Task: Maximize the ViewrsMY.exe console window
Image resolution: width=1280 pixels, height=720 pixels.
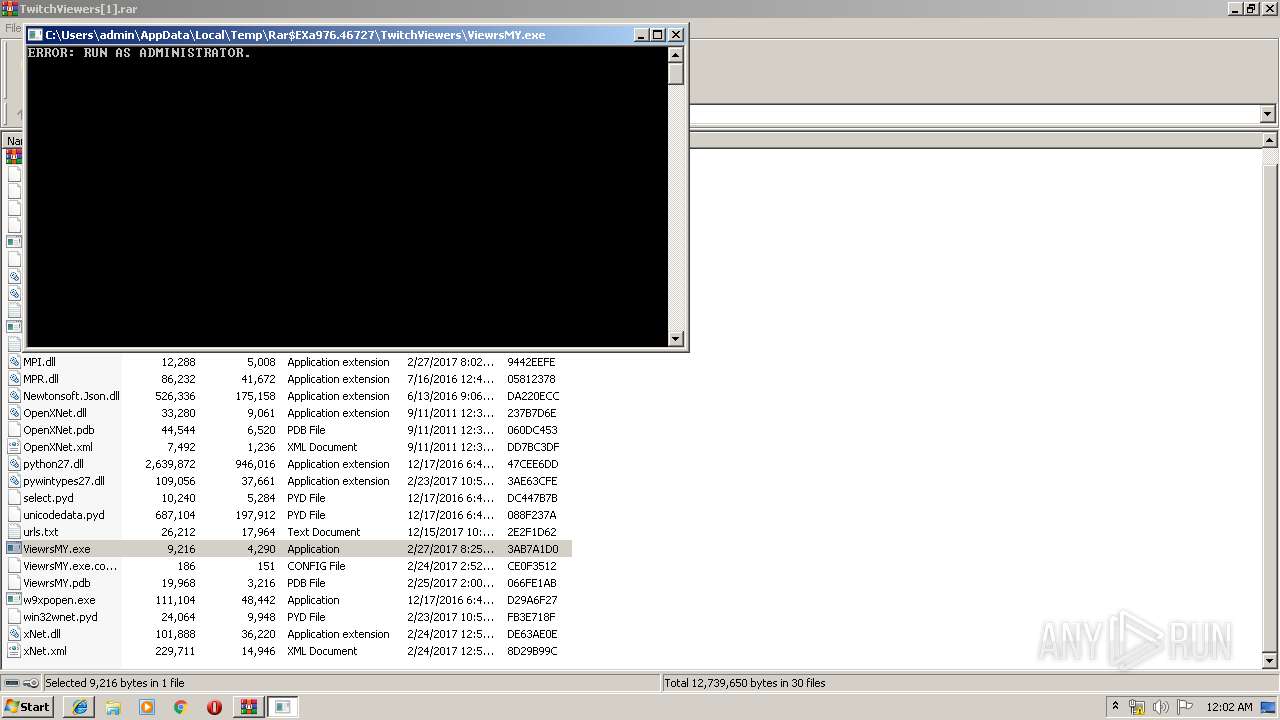Action: [657, 34]
